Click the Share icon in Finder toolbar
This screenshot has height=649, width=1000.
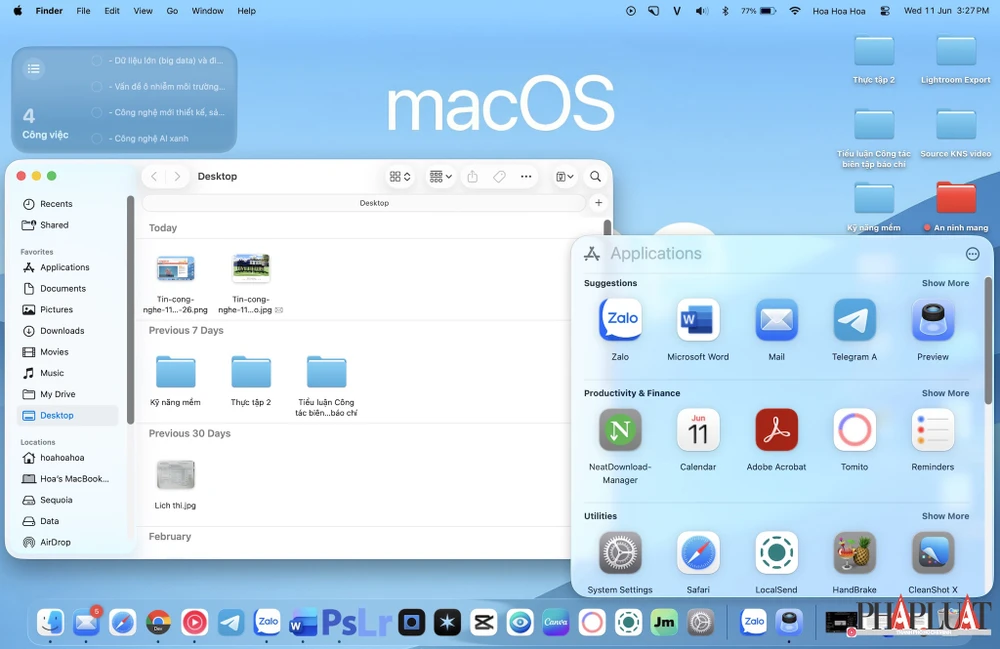[472, 177]
